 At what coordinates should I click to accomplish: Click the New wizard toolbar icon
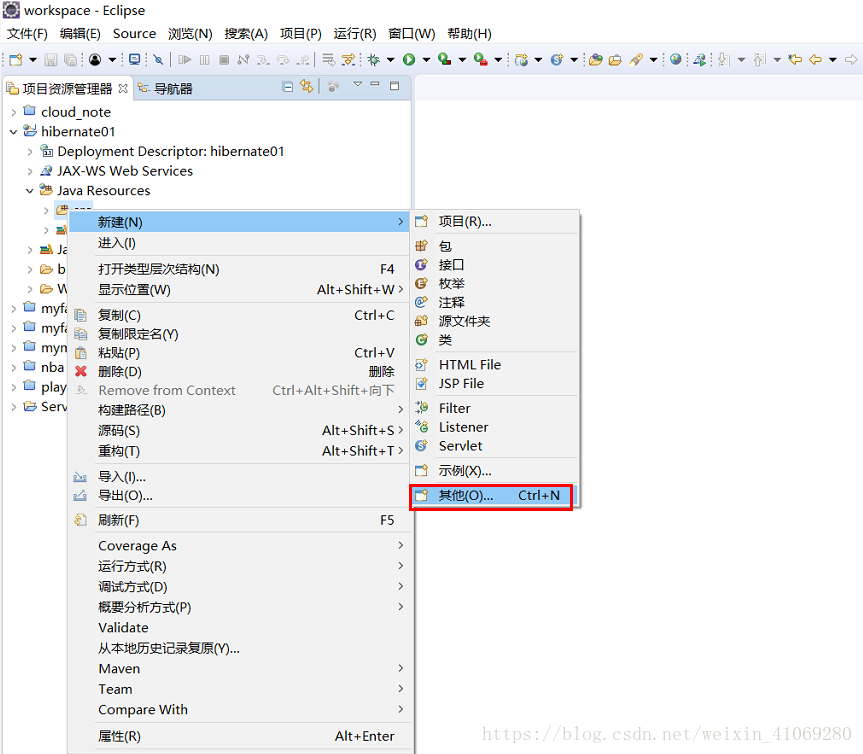pyautogui.click(x=15, y=59)
